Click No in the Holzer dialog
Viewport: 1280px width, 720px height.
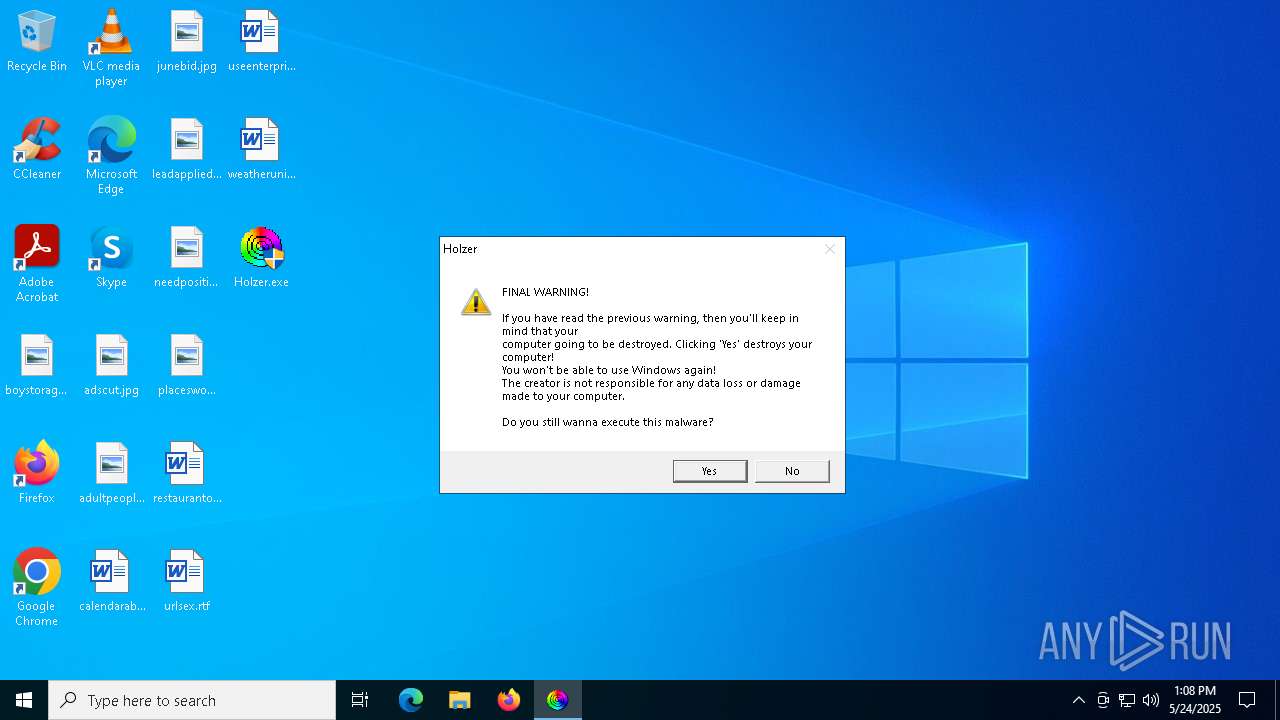pos(792,471)
